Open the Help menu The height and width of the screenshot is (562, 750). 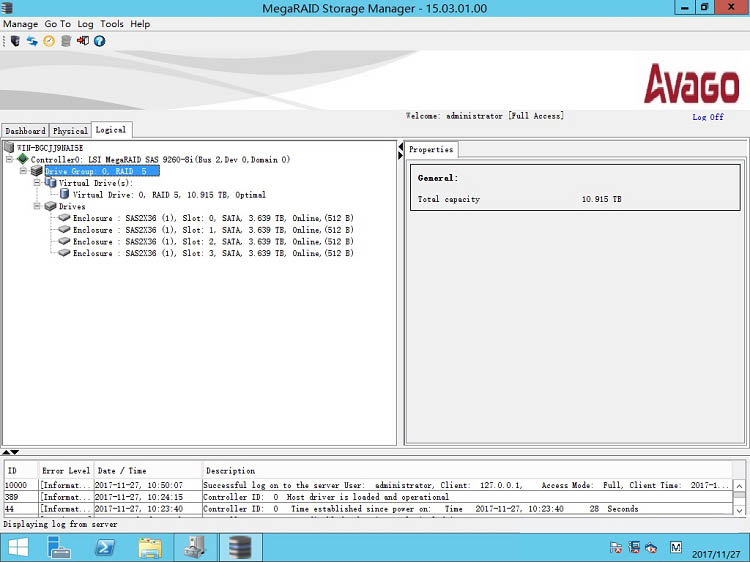point(140,24)
